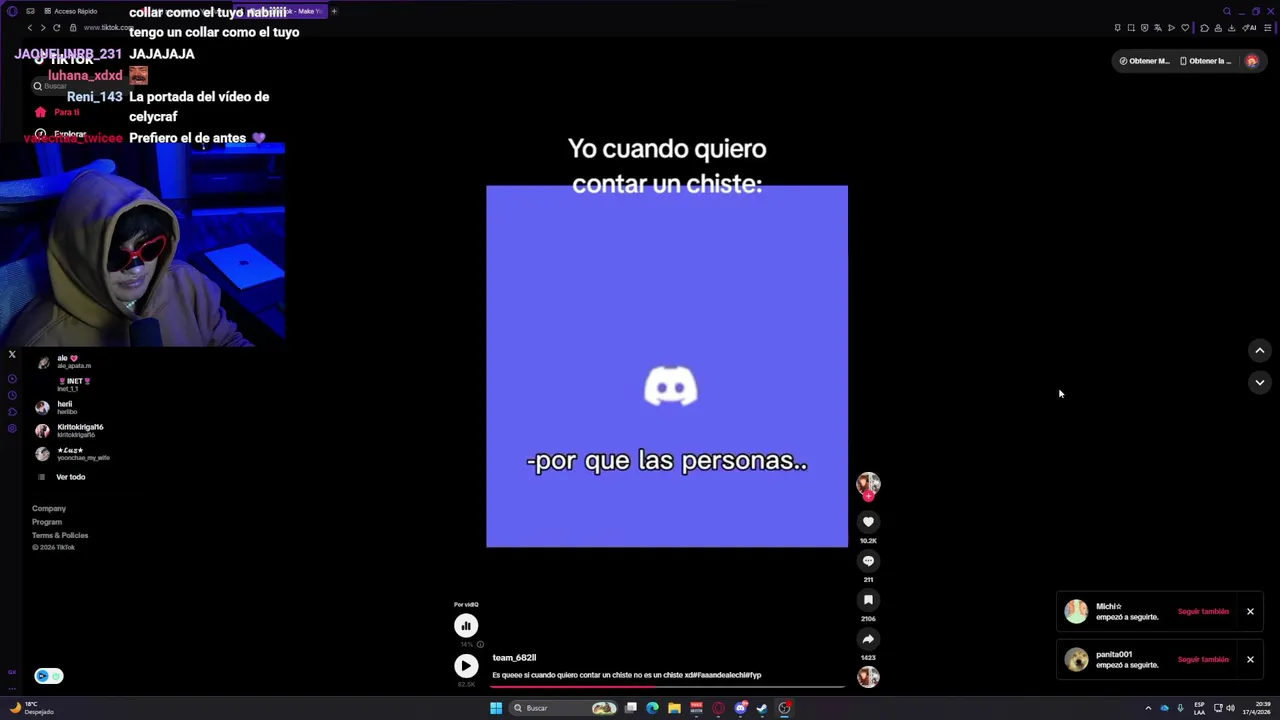The width and height of the screenshot is (1280, 720).
Task: Open the player triangle icon in toolbar
Action: click(x=1171, y=28)
